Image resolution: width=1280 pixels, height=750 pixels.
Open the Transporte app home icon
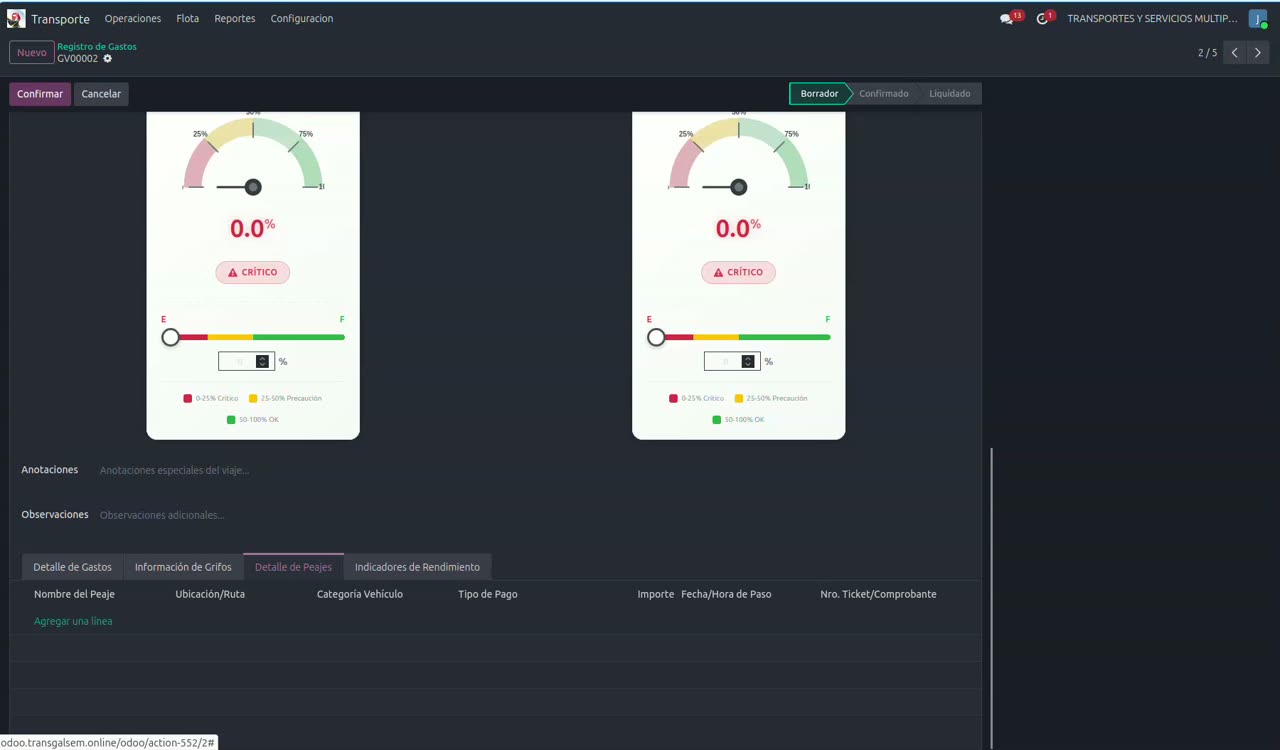(16, 18)
